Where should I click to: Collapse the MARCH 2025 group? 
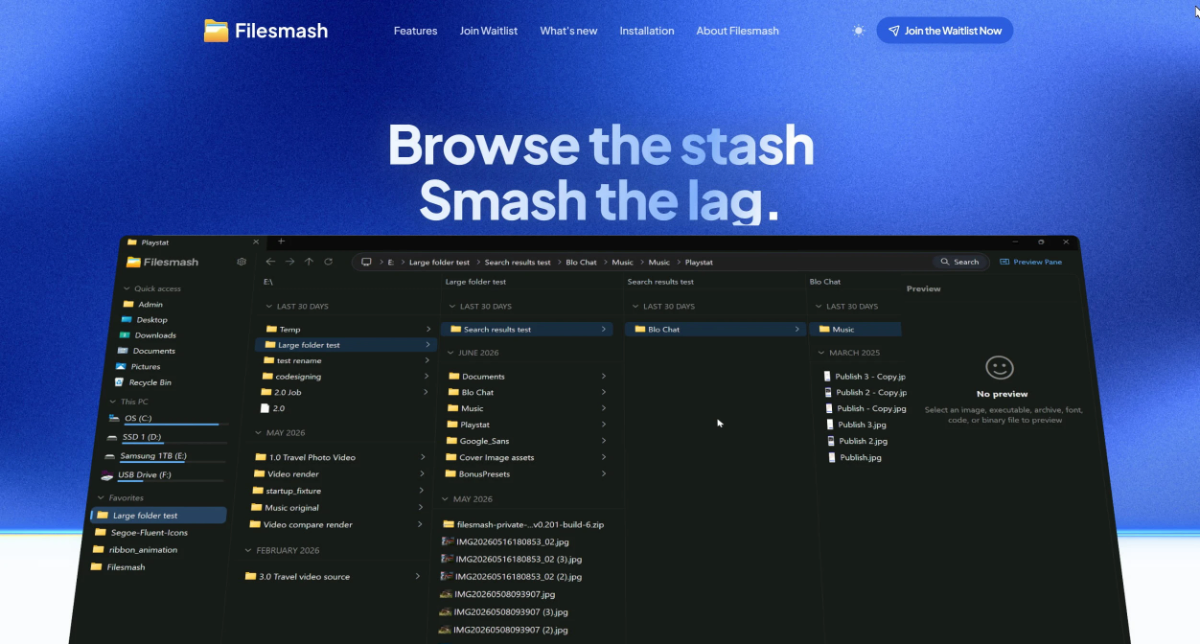tap(820, 353)
